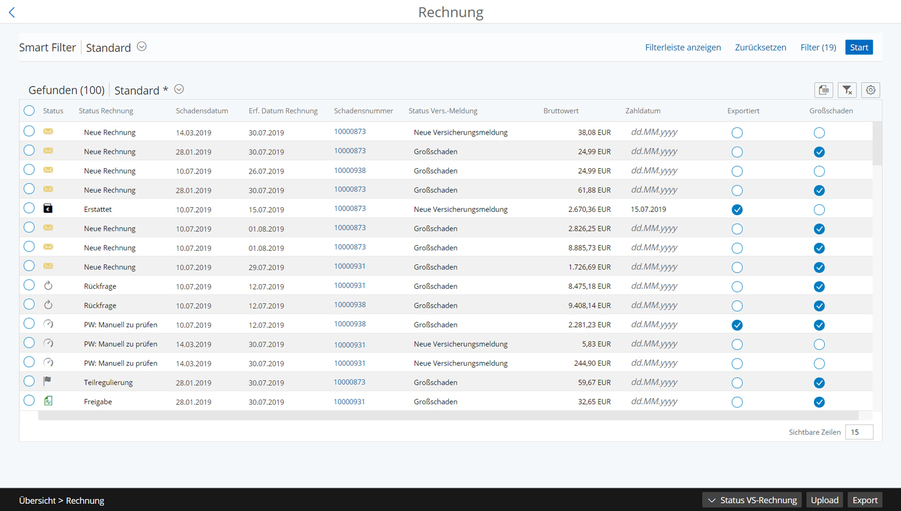Viewport: 901px width, 511px height.
Task: Select the Erstattet row using its checkbox
Action: pyautogui.click(x=29, y=209)
